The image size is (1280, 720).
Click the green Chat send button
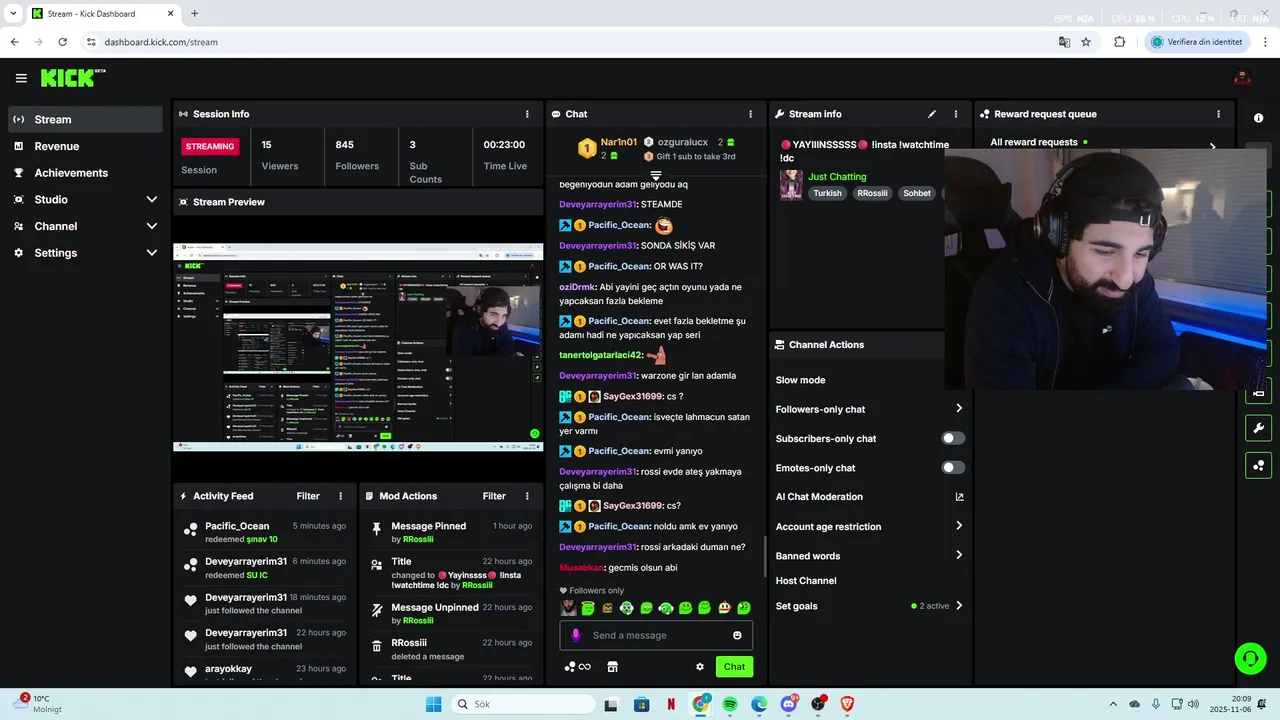click(x=734, y=667)
